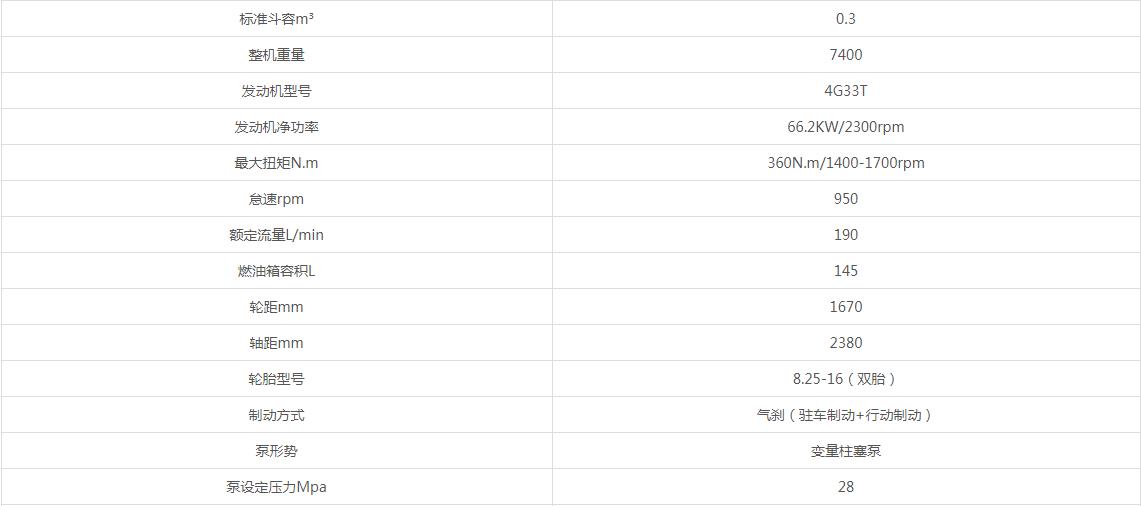Click the 泵设定压力Mpa label

277,487
